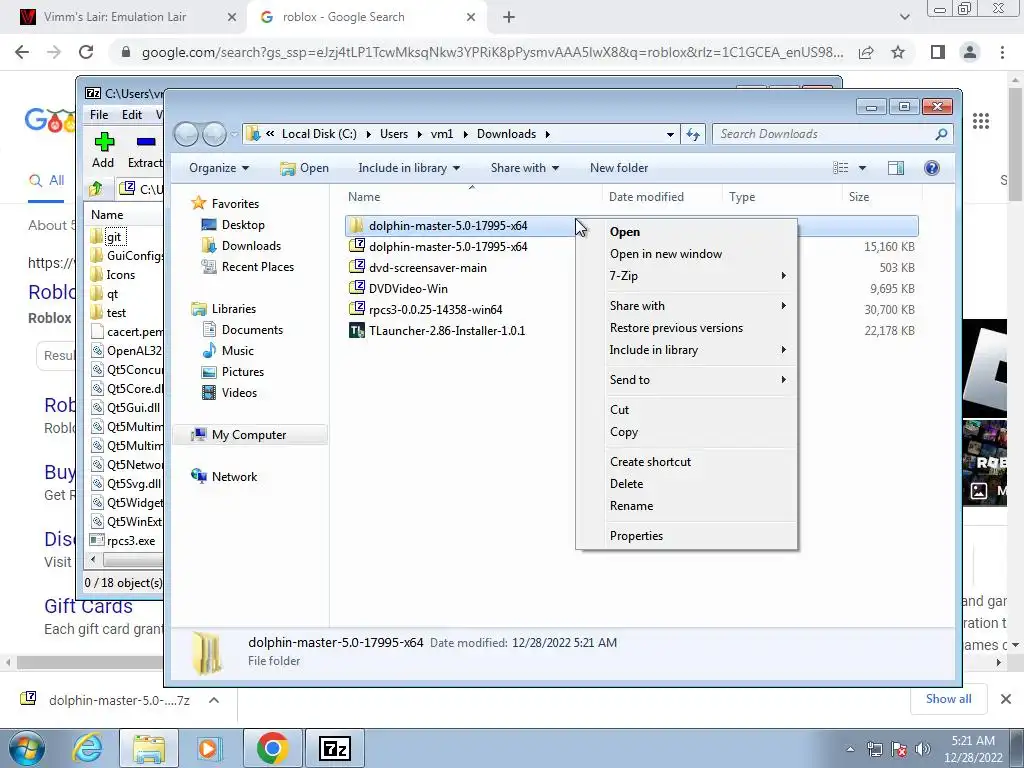Toggle the preview pane icon
1024x768 pixels.
(895, 168)
